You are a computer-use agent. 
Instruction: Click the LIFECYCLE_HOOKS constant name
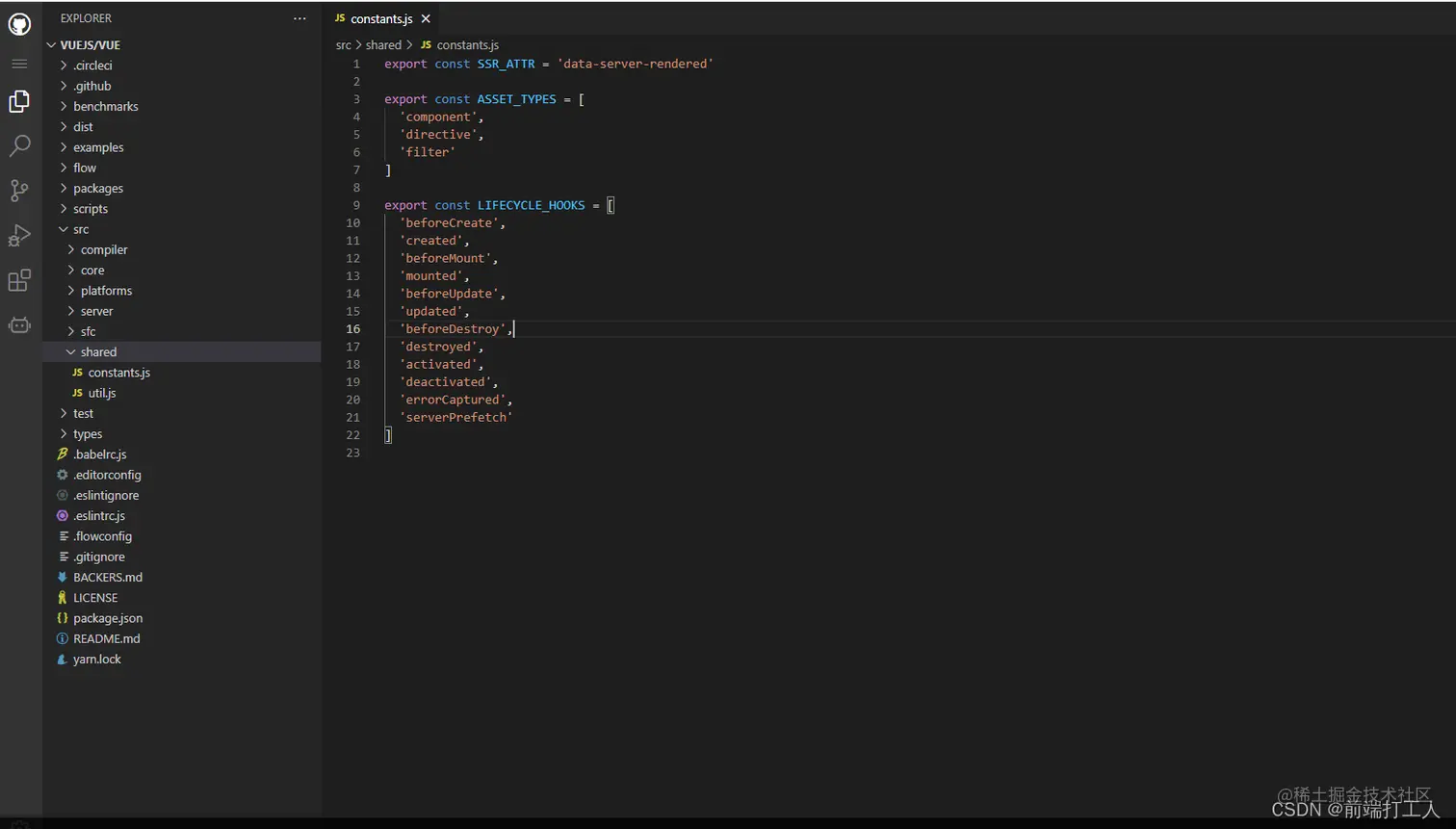[531, 205]
